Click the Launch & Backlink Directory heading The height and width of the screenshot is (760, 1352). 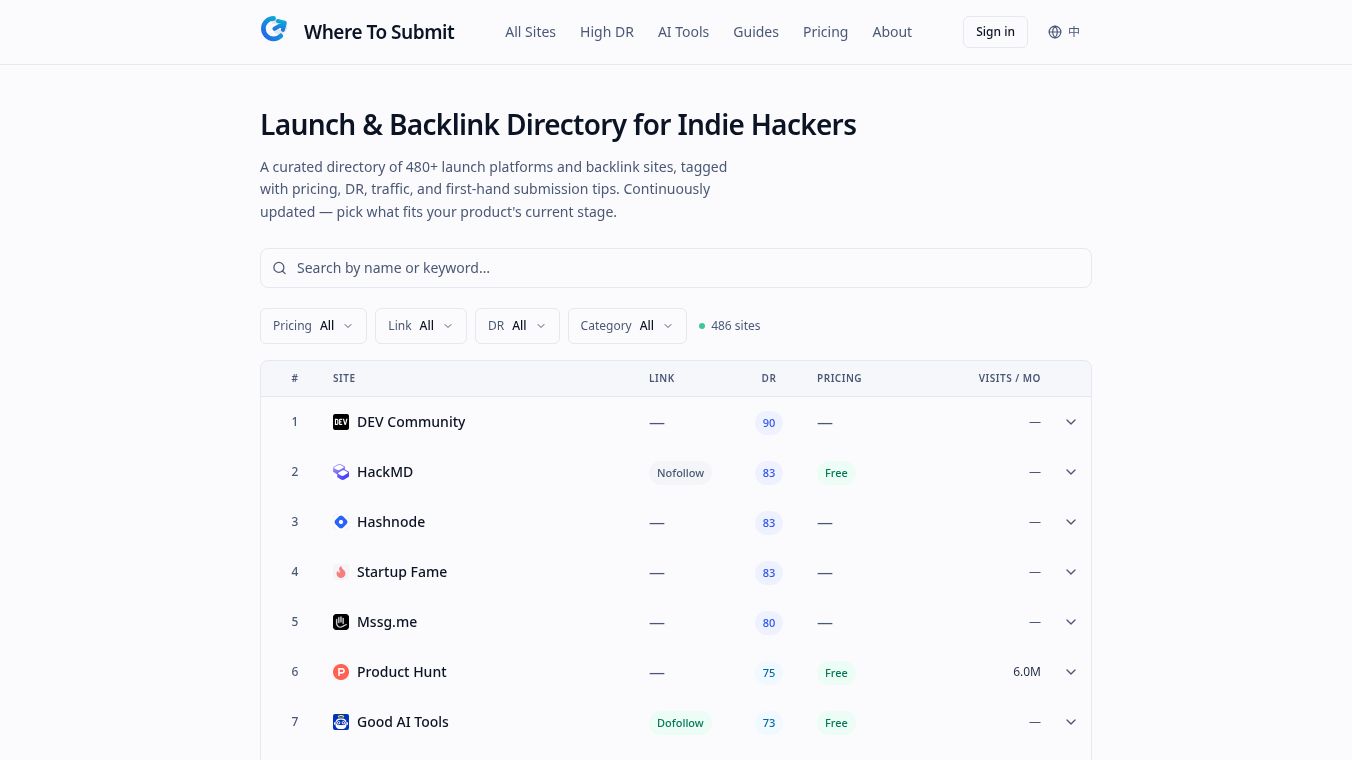558,125
